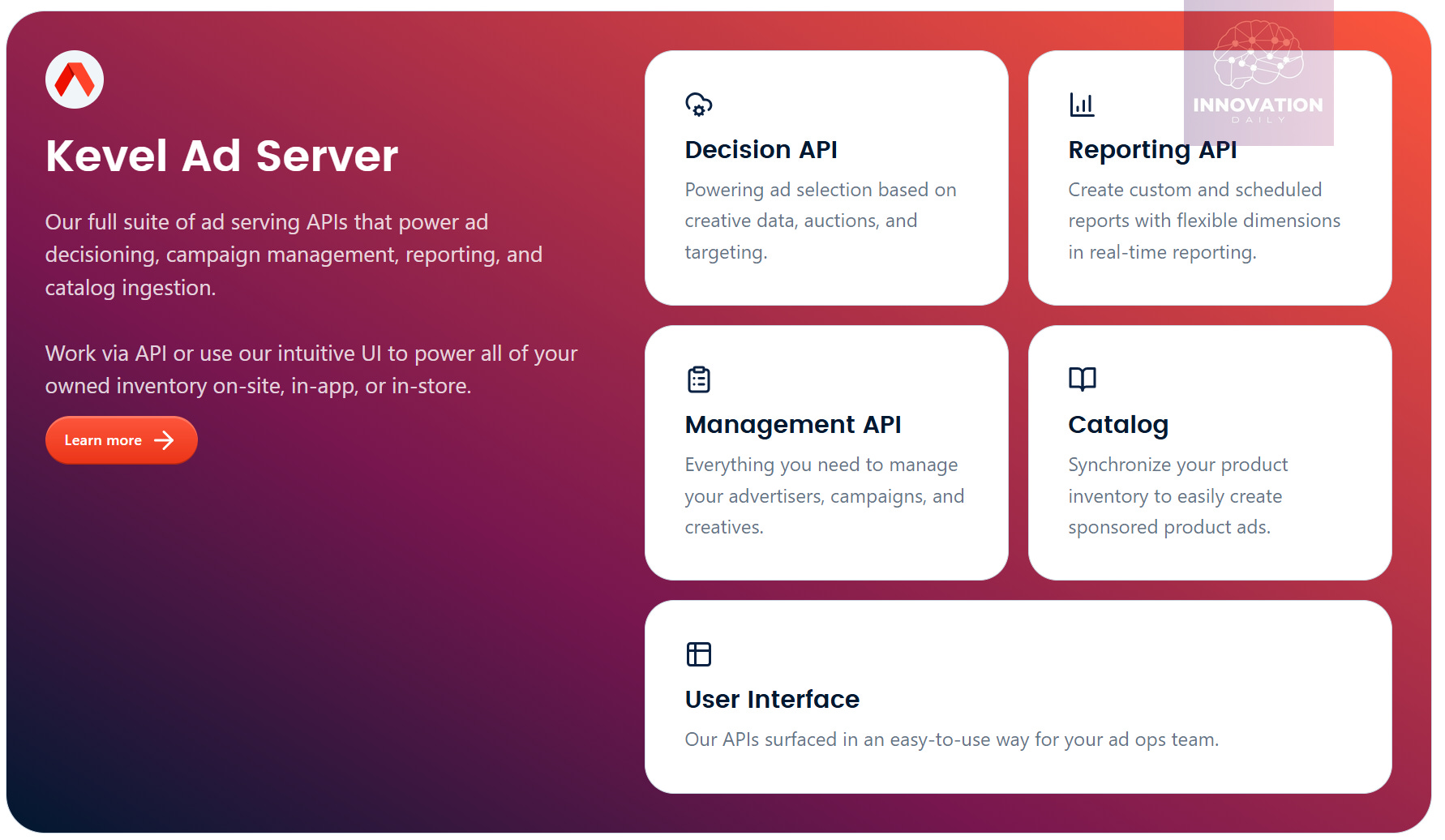Click the Learn more button

(x=122, y=440)
